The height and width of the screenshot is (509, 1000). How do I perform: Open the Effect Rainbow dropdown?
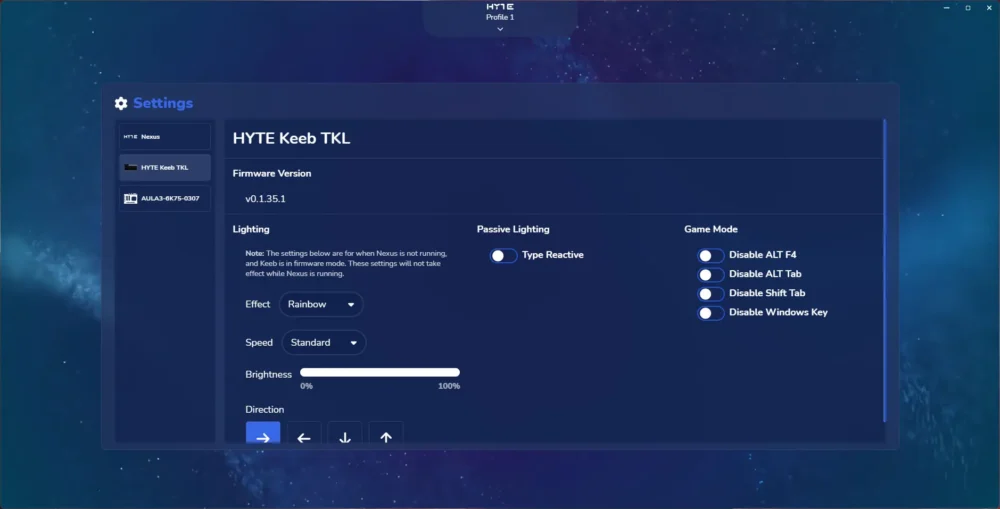[x=321, y=304]
